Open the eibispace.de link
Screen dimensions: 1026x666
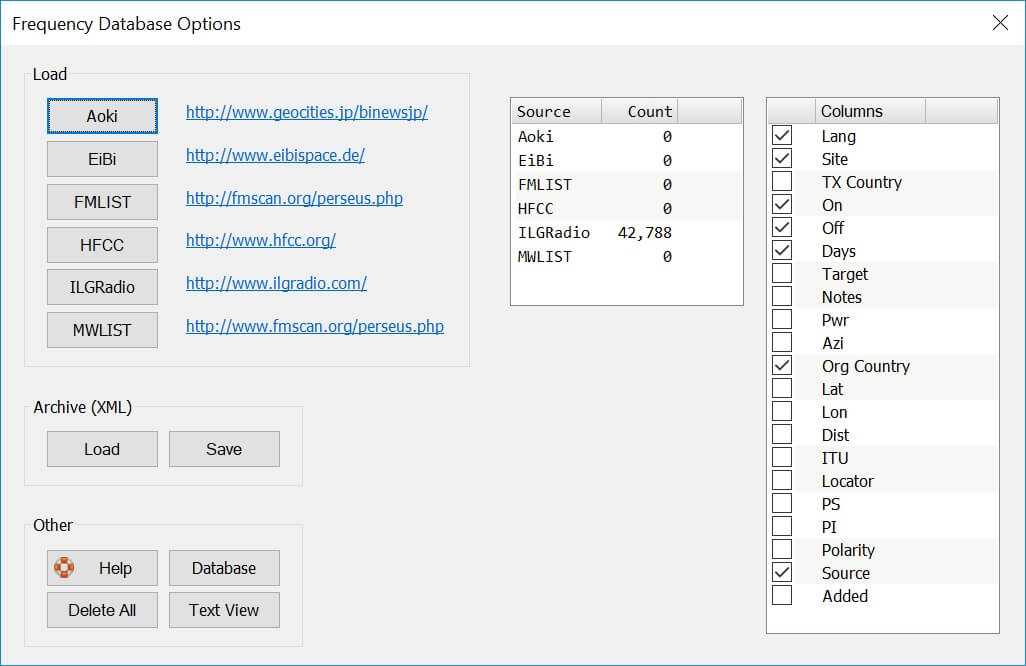coord(275,155)
